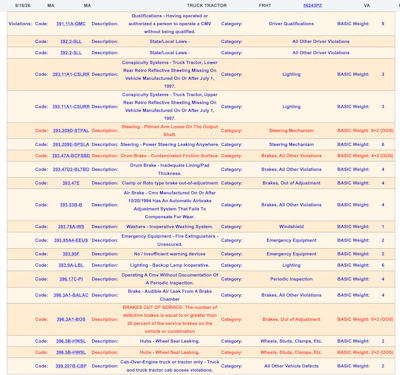Select 'Lighting' category in 393.9A-LBL row

pos(291,265)
